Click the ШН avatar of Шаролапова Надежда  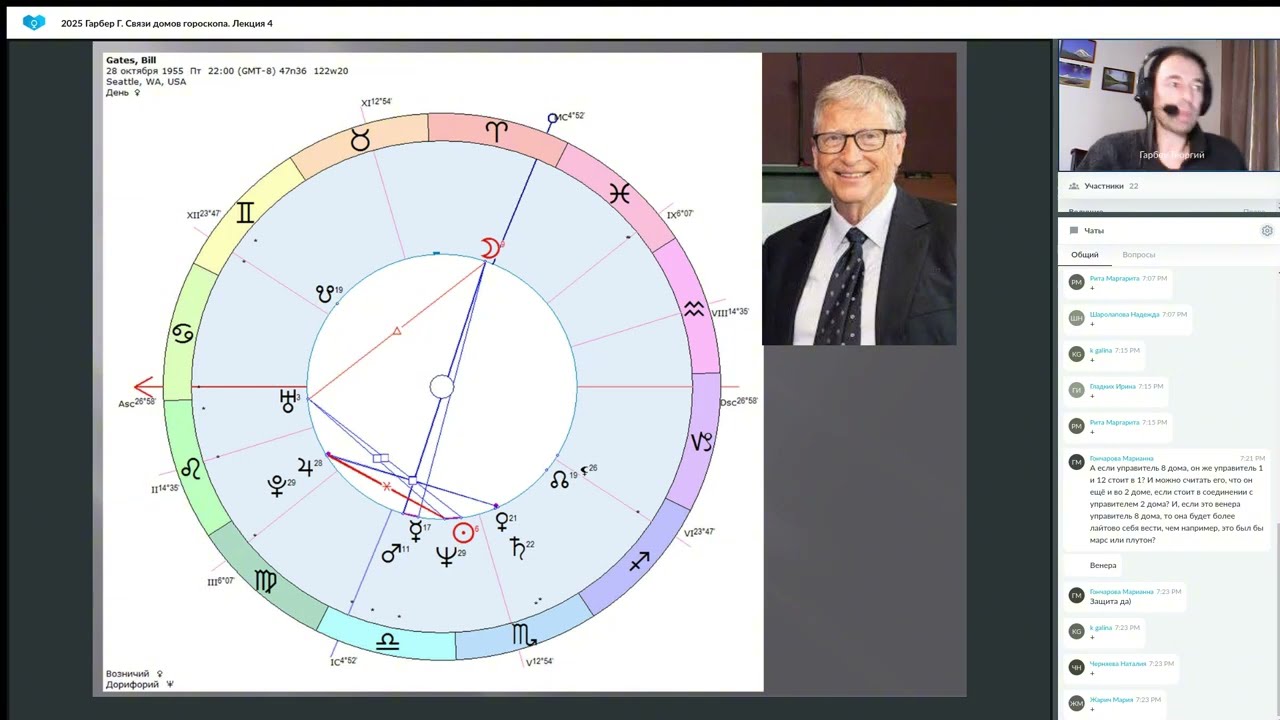tap(1076, 318)
